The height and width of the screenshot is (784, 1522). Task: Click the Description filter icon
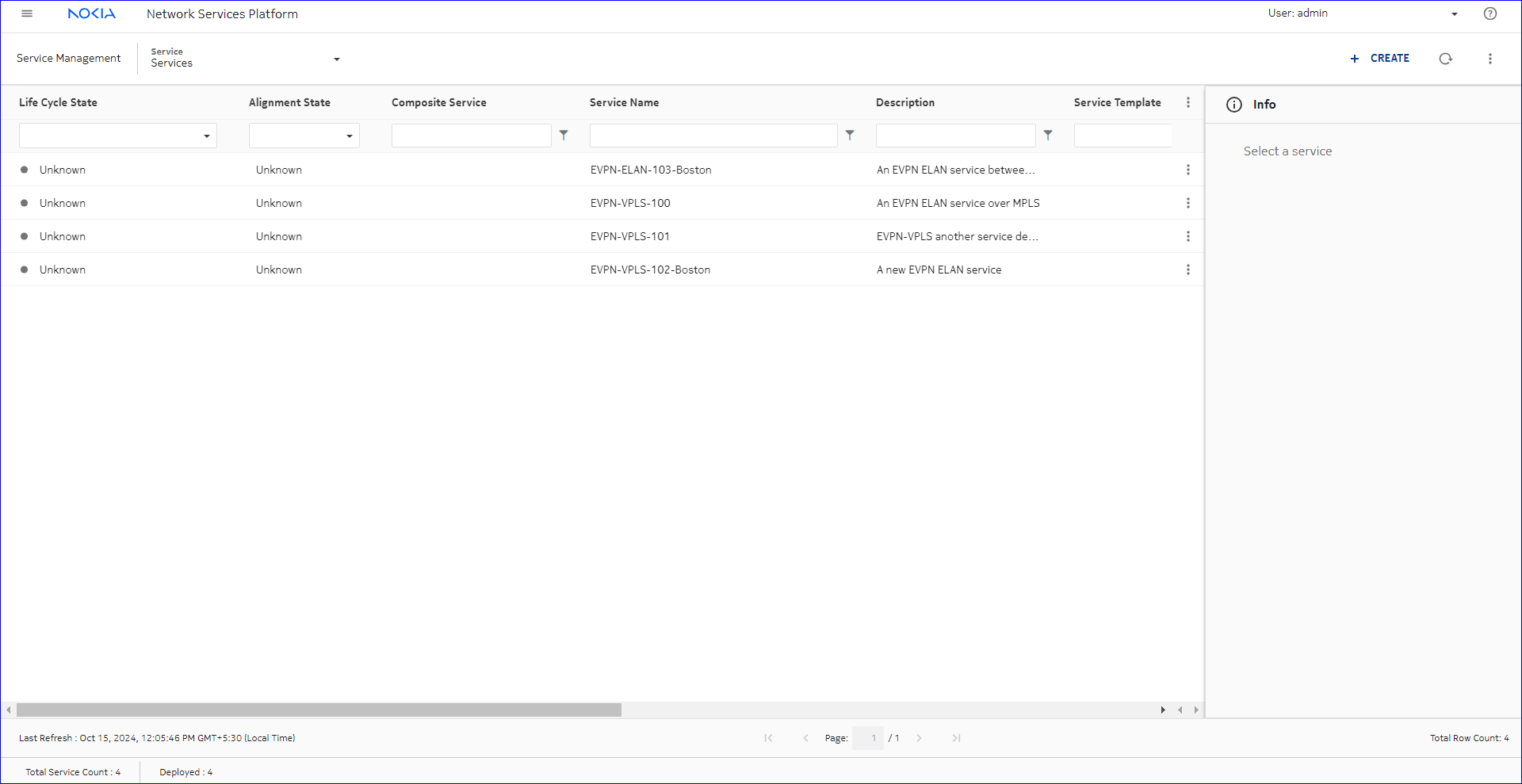[x=1048, y=136]
